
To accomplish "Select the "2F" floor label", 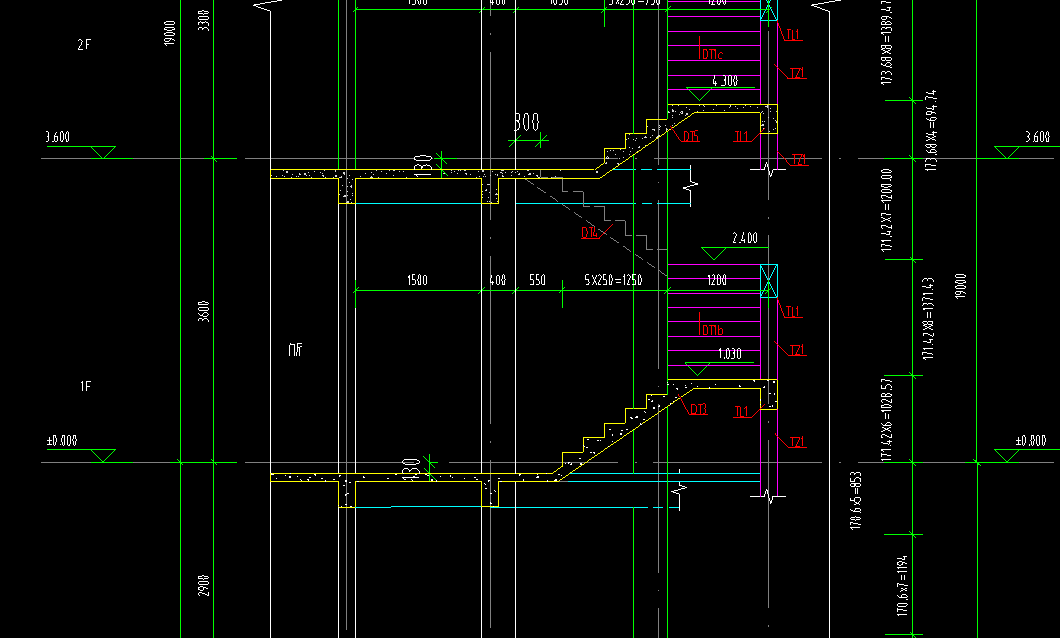I will [x=84, y=45].
